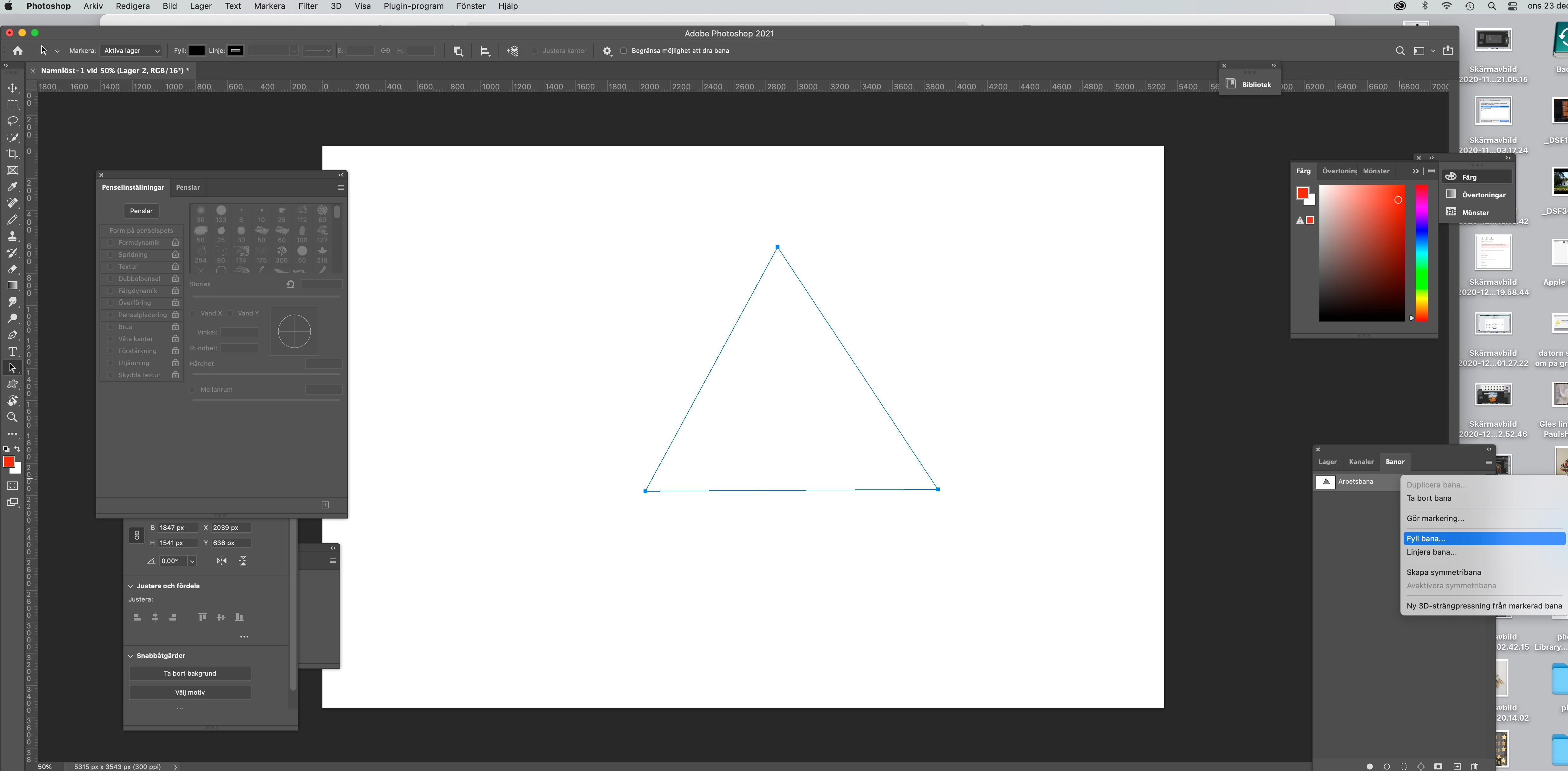This screenshot has width=1568, height=771.
Task: Select the Crop tool in toolbar
Action: [12, 153]
